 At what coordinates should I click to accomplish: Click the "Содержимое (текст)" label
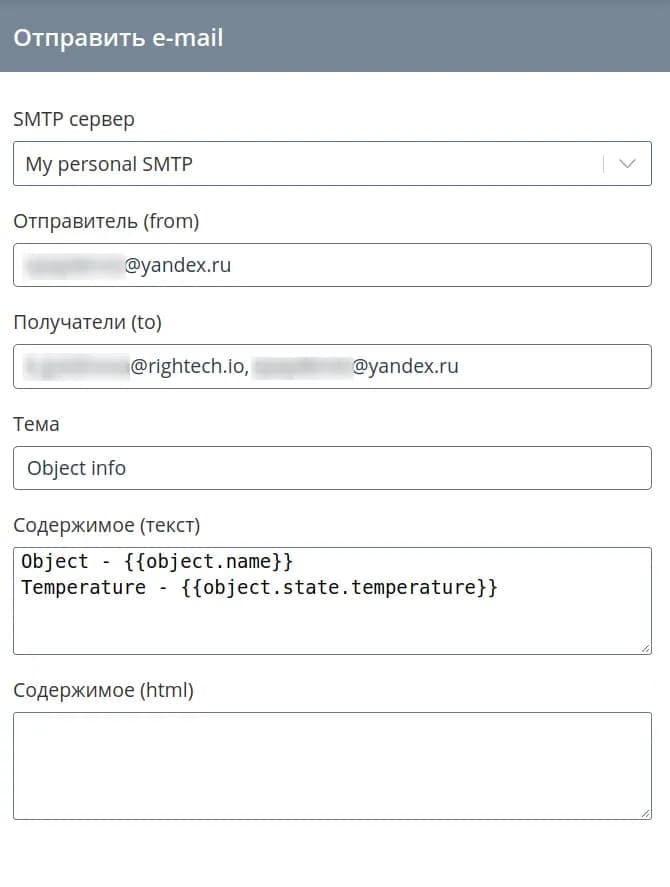(106, 525)
